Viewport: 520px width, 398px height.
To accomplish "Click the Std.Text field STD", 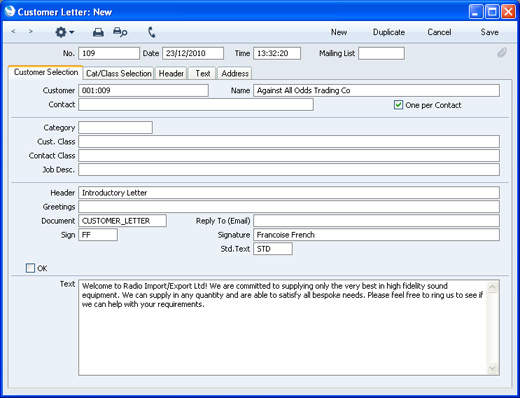I will (x=273, y=249).
